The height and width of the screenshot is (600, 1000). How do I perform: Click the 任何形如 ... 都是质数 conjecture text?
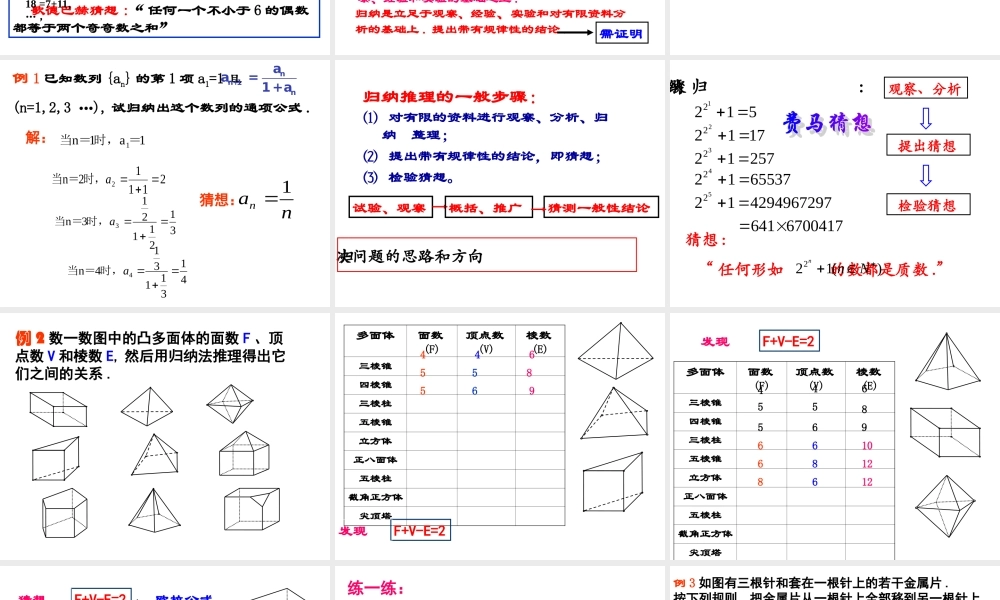(x=824, y=269)
